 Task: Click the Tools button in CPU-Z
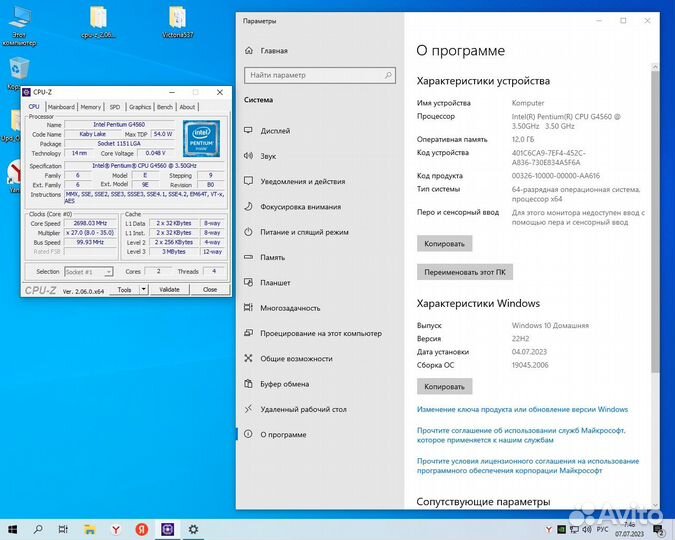click(x=124, y=289)
